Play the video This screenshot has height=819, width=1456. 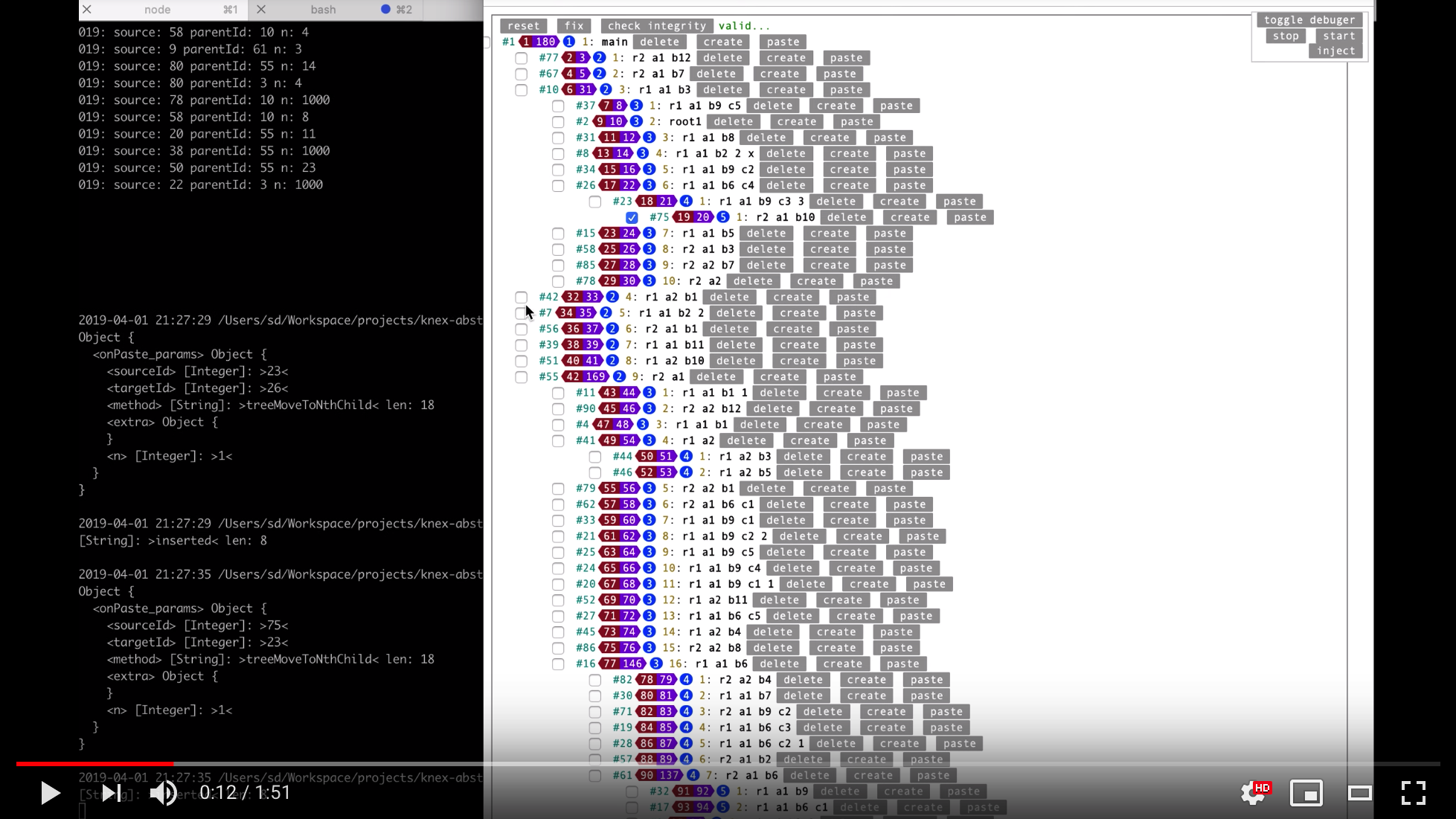[x=49, y=793]
